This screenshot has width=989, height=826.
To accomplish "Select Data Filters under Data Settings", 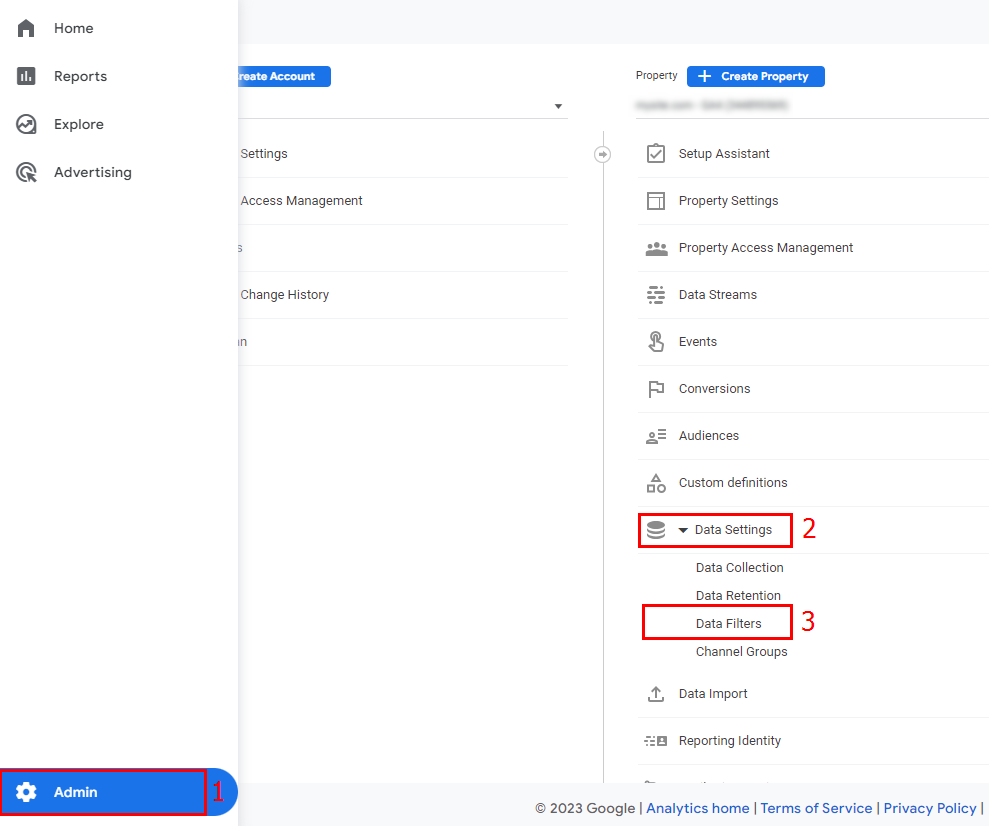I will pos(729,624).
